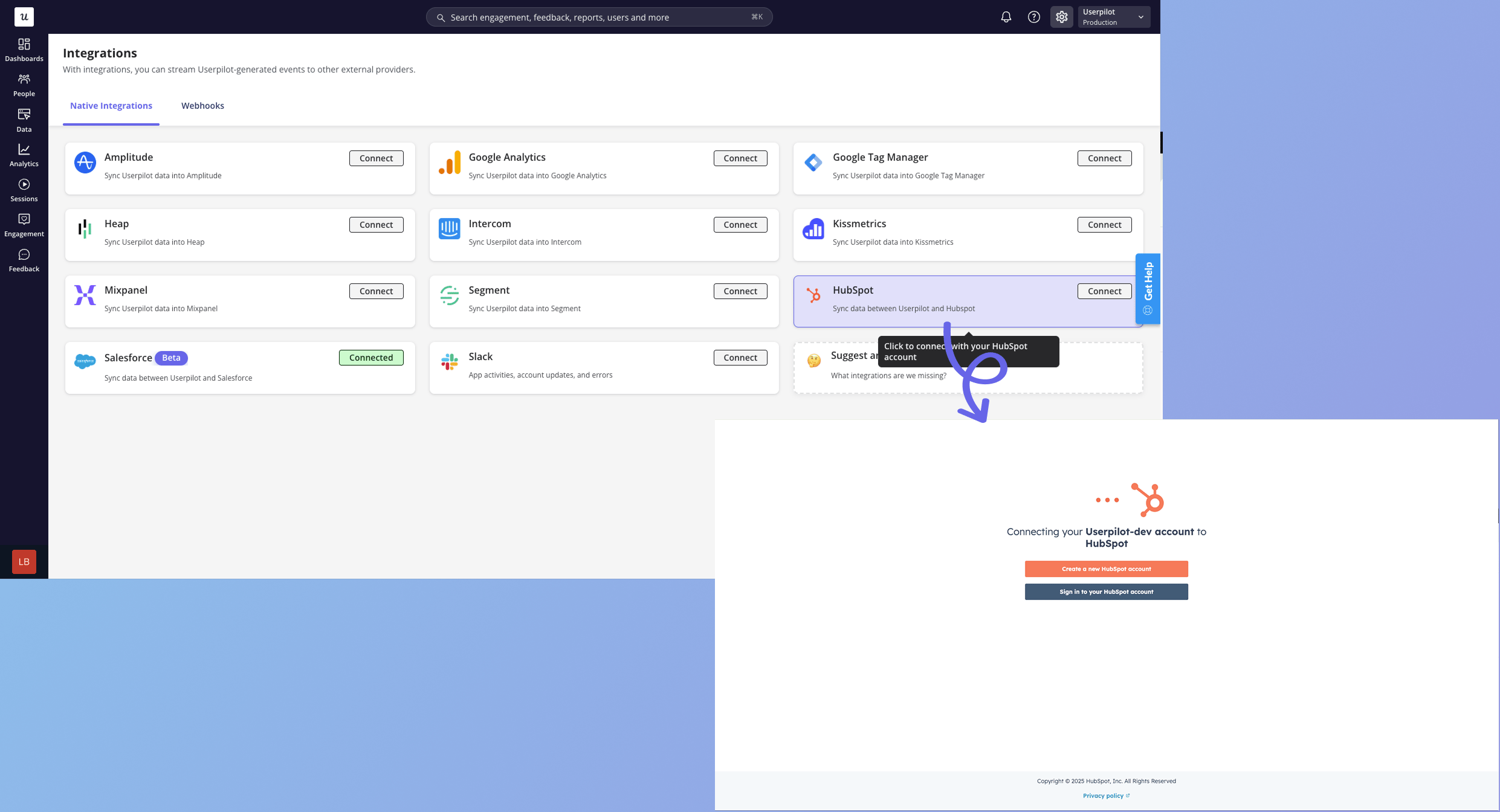
Task: Open the Feedback sidebar section
Action: click(24, 260)
